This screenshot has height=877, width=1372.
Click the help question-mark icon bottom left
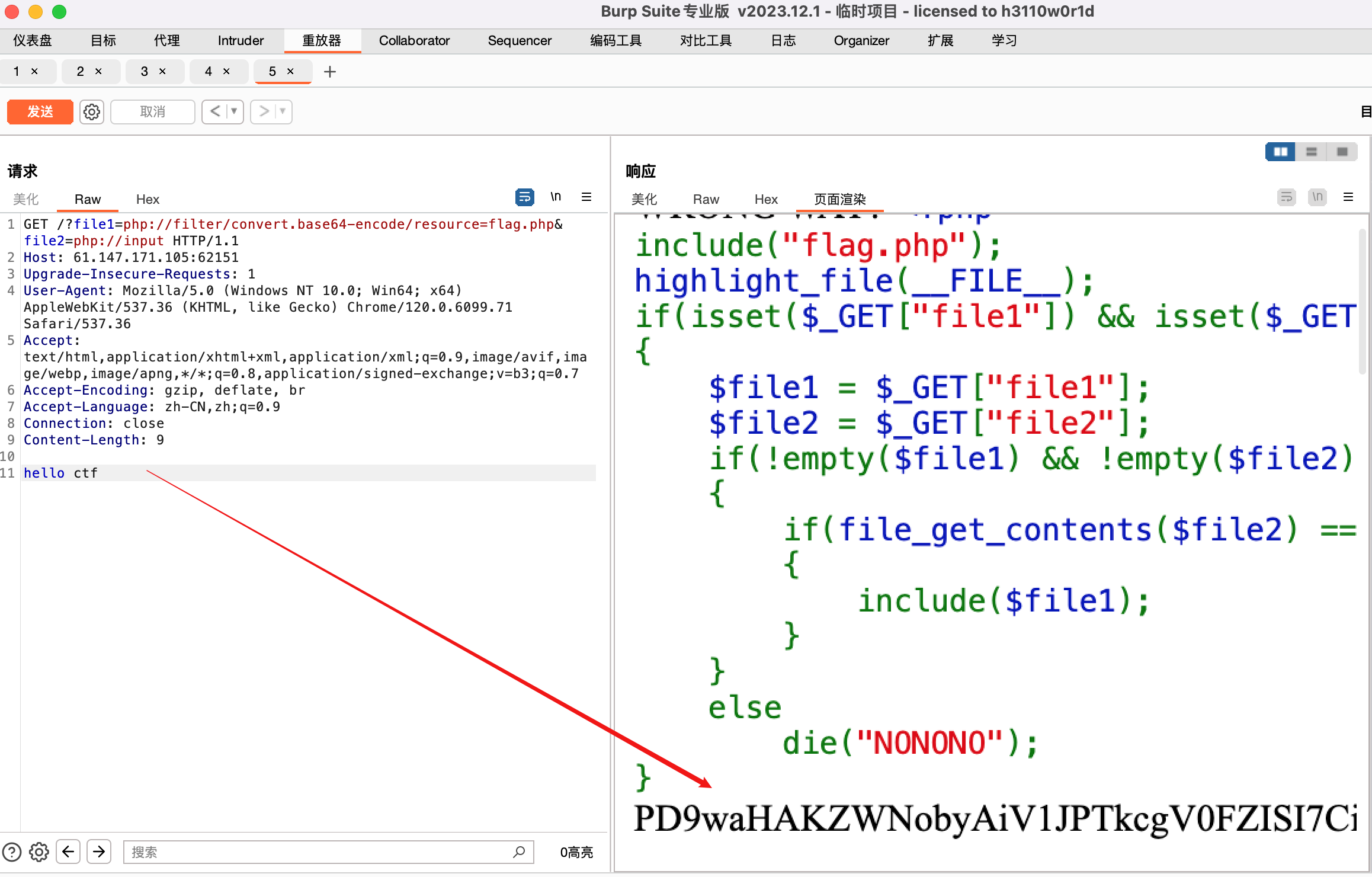[13, 852]
